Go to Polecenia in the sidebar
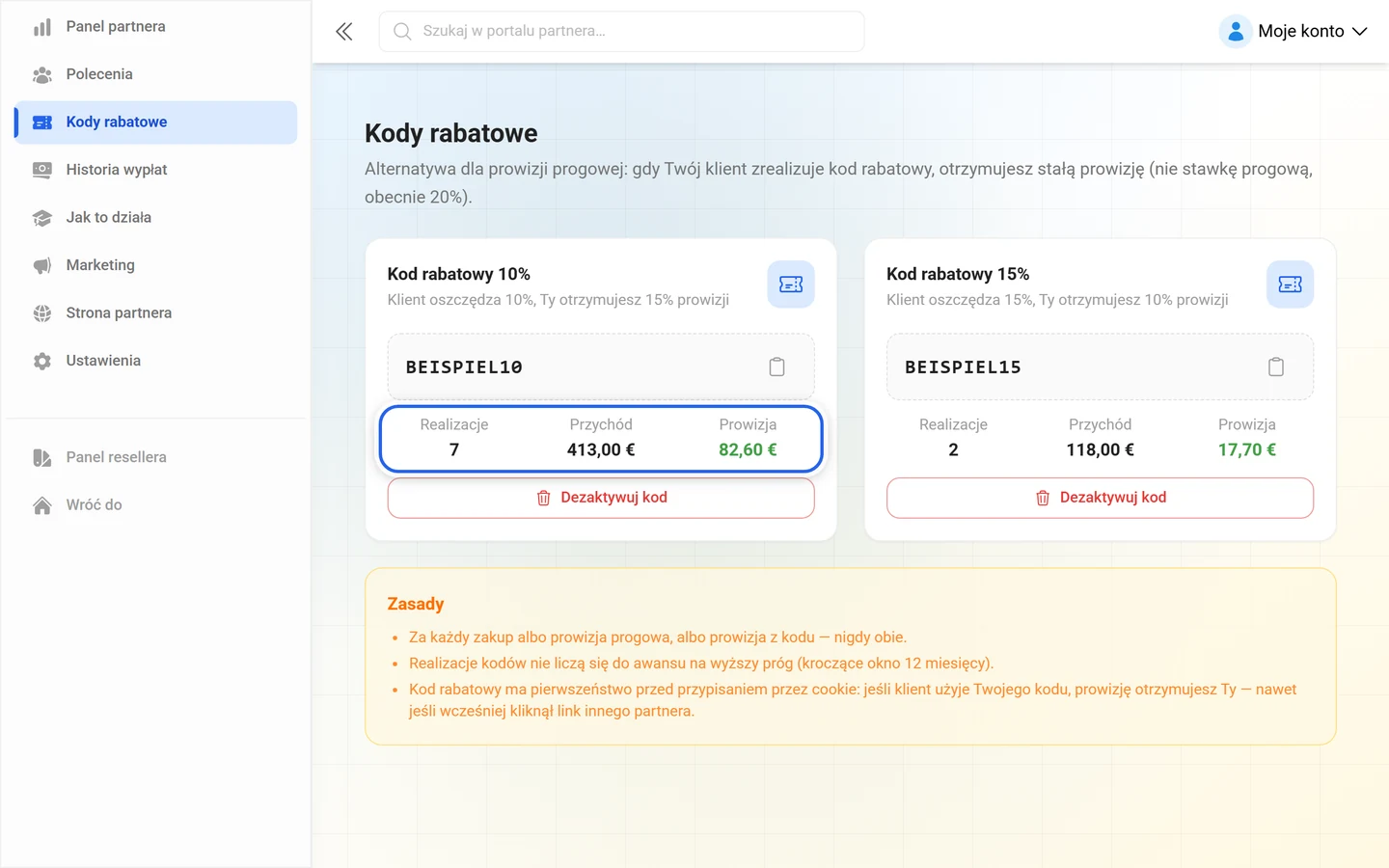The width and height of the screenshot is (1389, 868). click(x=156, y=74)
